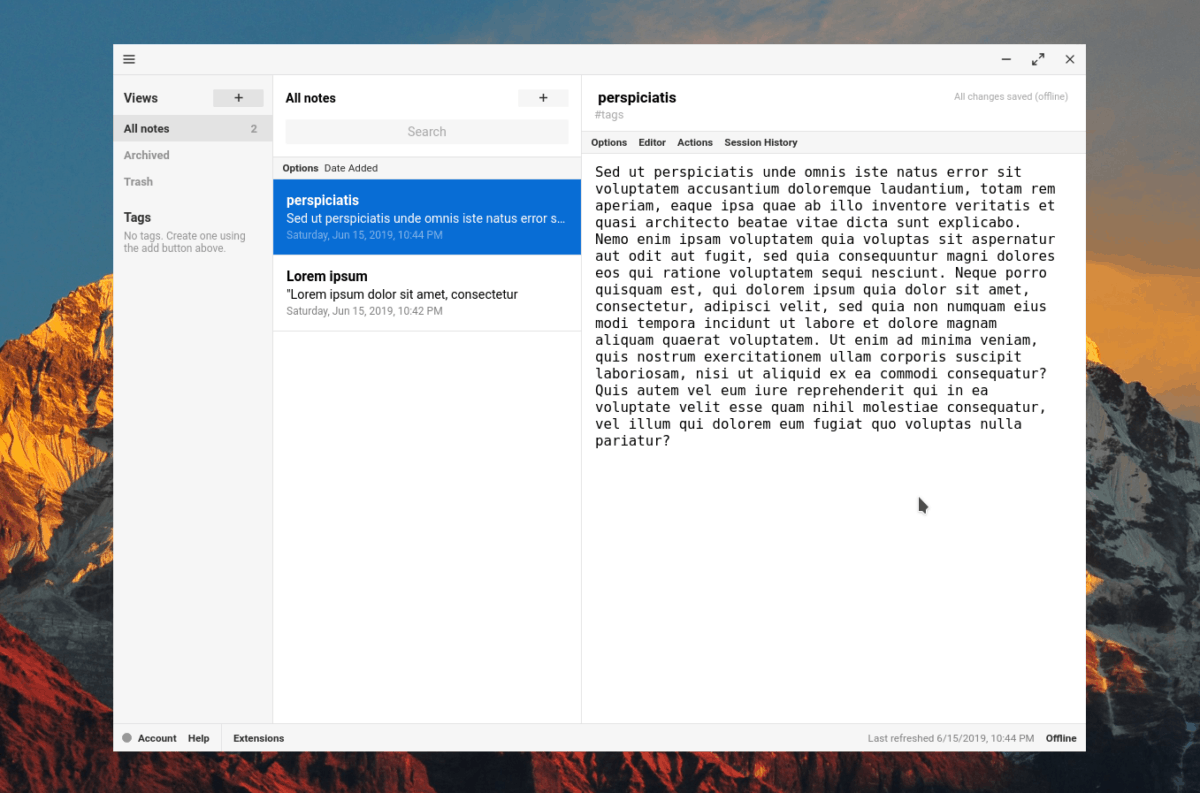1200x793 pixels.
Task: Open the Trash folder
Action: [138, 181]
